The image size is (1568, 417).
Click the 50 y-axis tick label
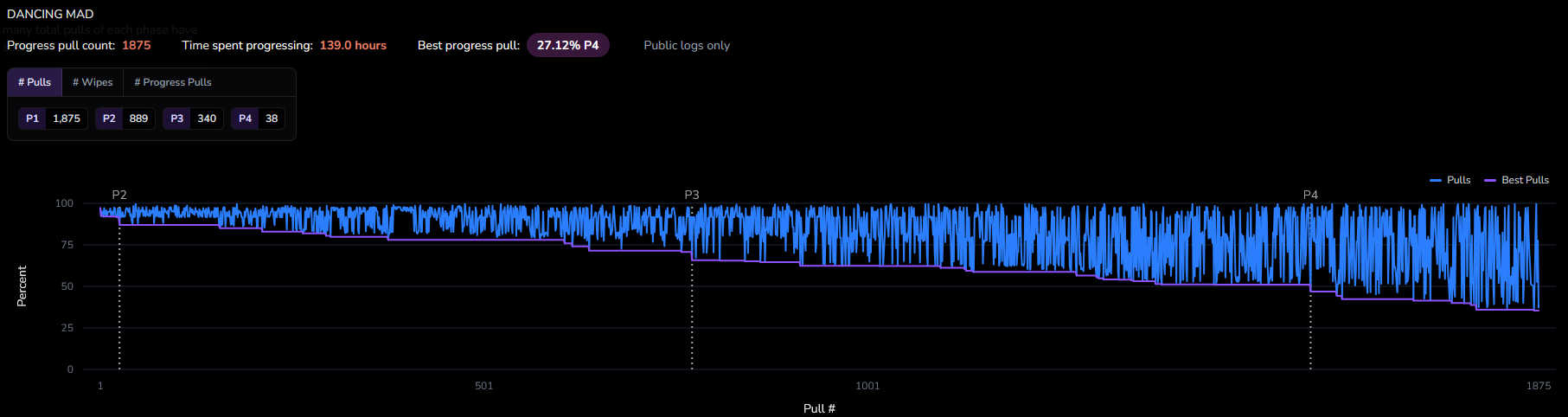67,286
